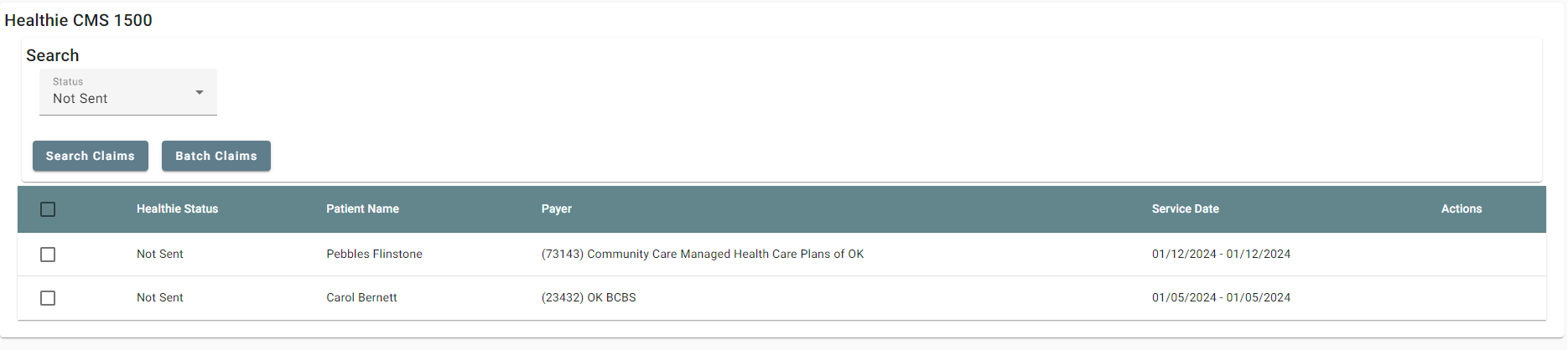The height and width of the screenshot is (350, 1568).
Task: Click the Healthie Status column header
Action: (177, 209)
